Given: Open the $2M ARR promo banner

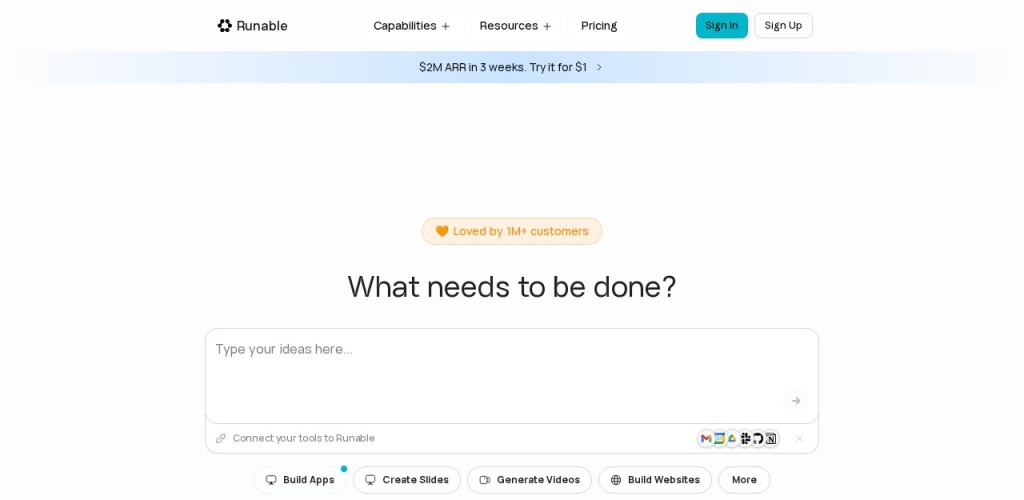Looking at the screenshot, I should tap(512, 67).
